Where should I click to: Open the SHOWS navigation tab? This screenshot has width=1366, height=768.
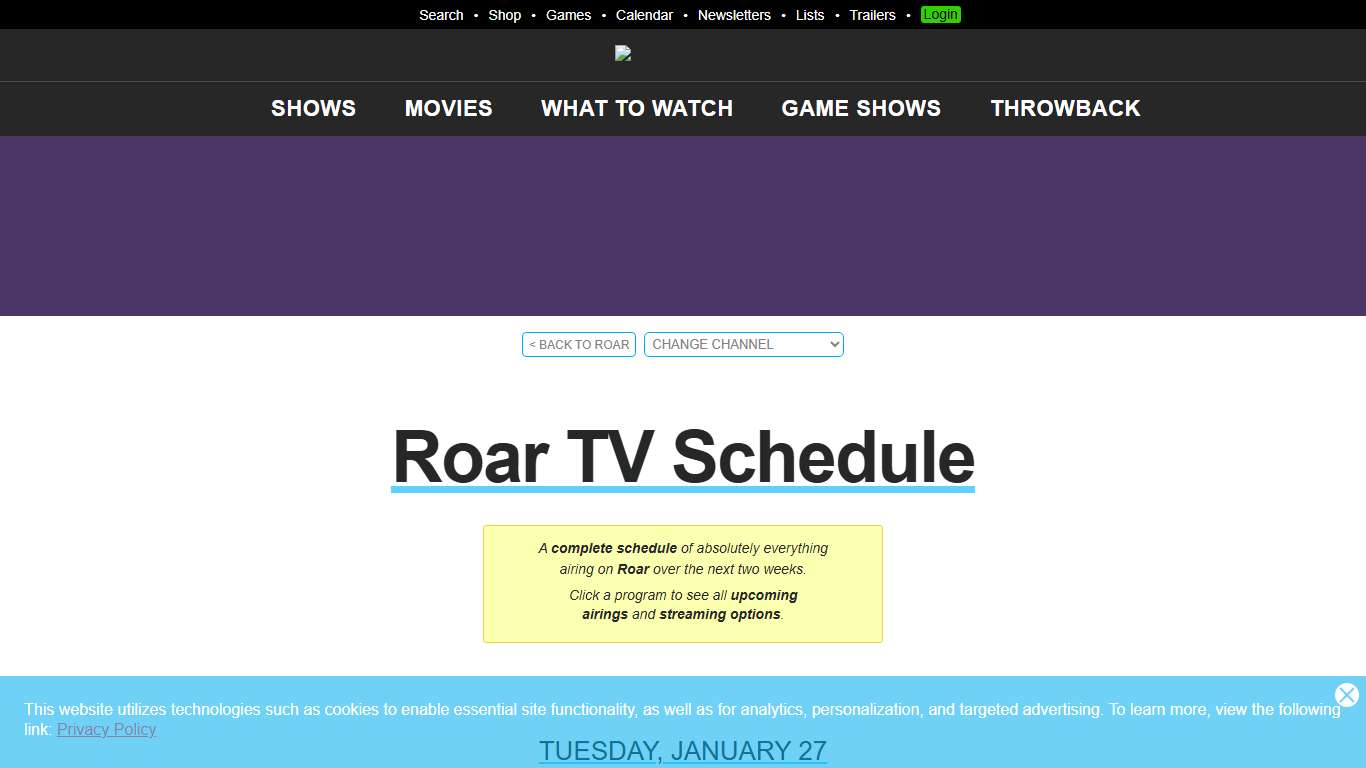tap(313, 108)
